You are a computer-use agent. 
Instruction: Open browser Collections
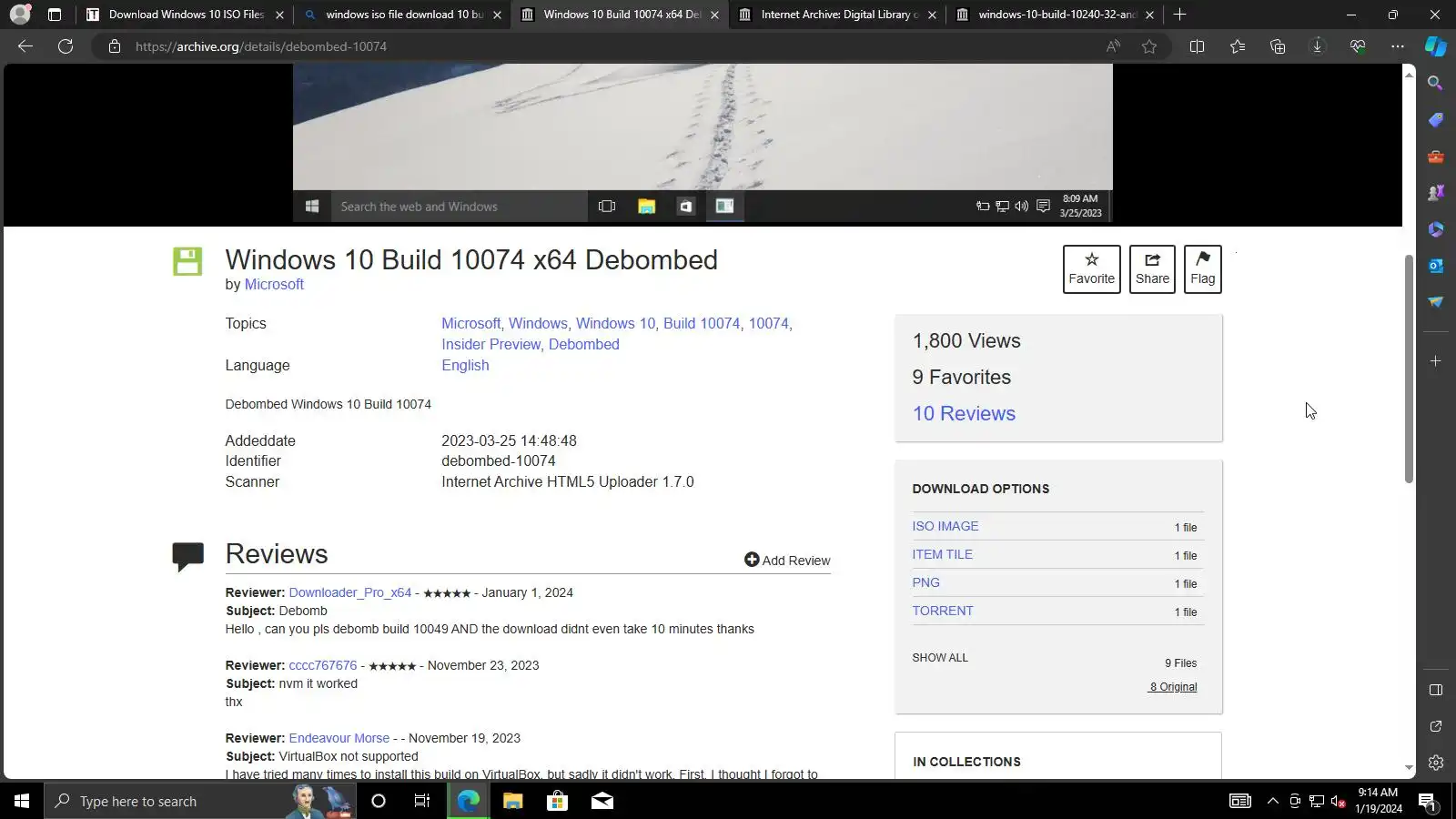(1278, 46)
